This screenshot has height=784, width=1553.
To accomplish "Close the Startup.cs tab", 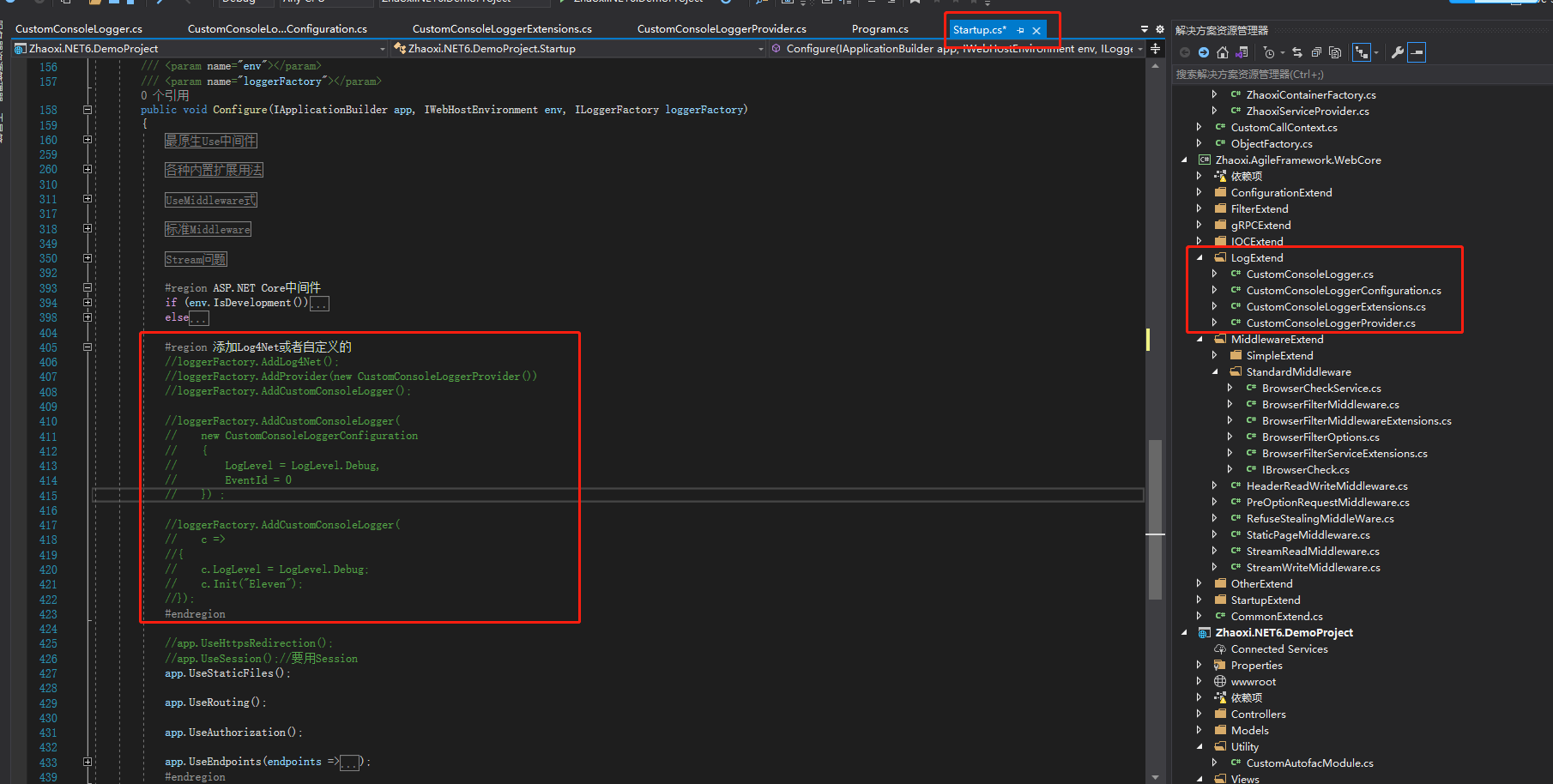I will pyautogui.click(x=1036, y=30).
